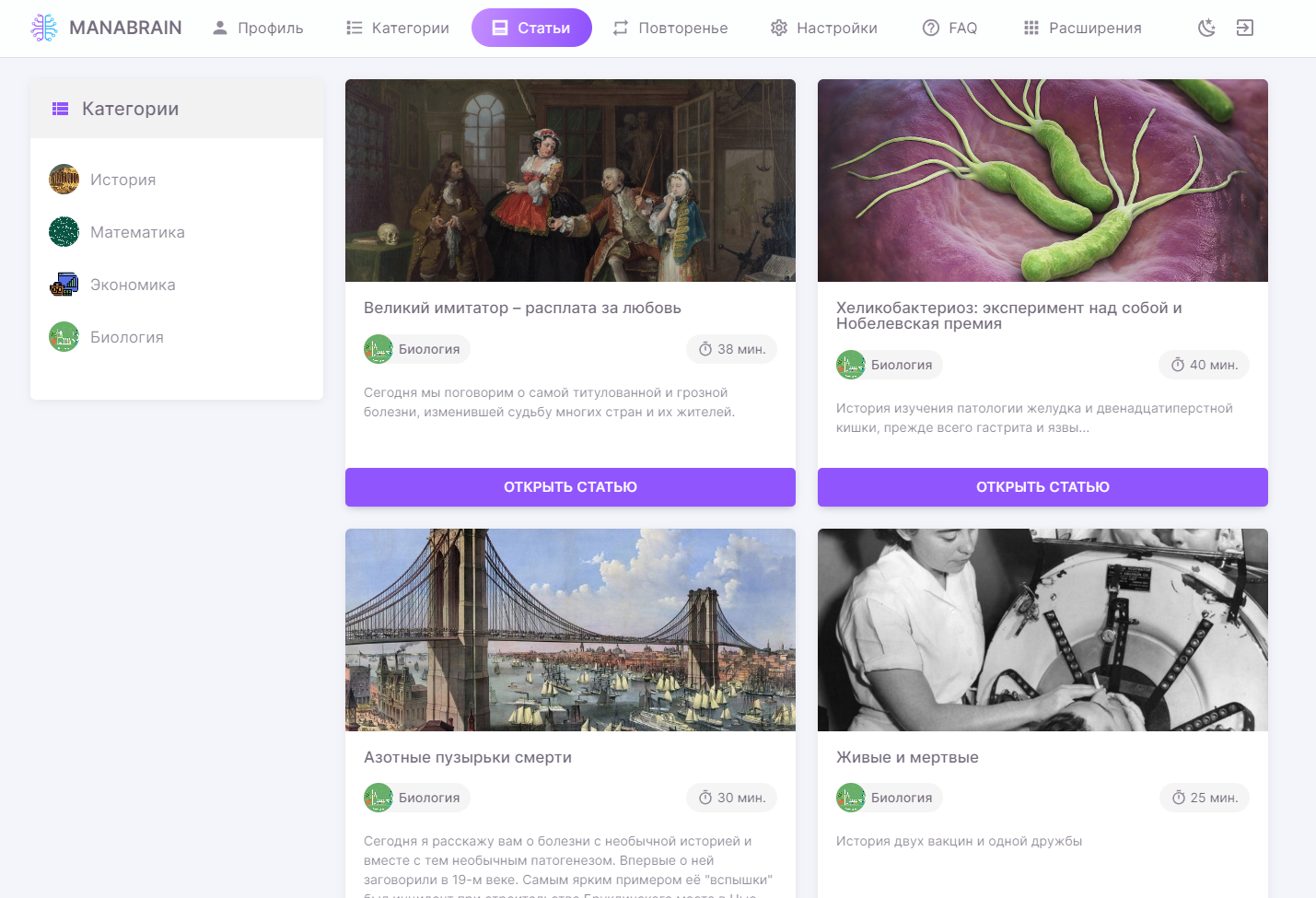Open Настройки from top navigation
The height and width of the screenshot is (898, 1316).
tap(824, 28)
